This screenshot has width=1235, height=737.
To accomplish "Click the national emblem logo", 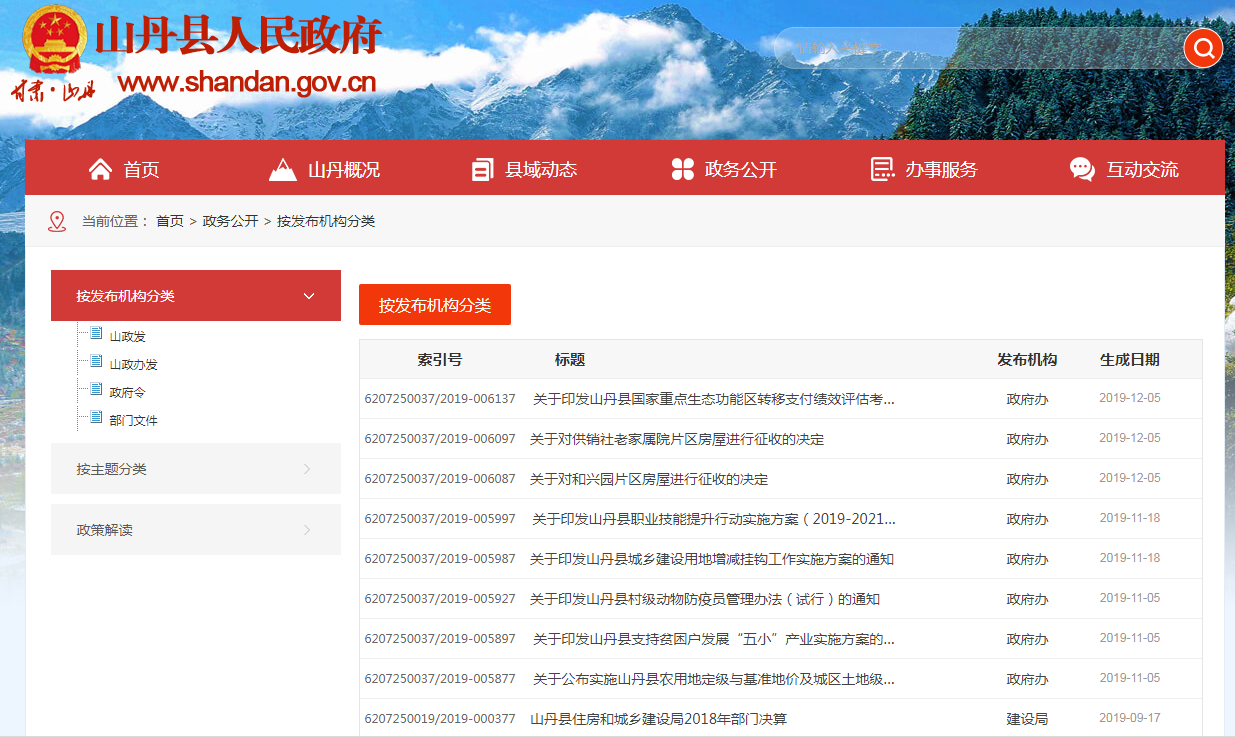I will (x=55, y=41).
